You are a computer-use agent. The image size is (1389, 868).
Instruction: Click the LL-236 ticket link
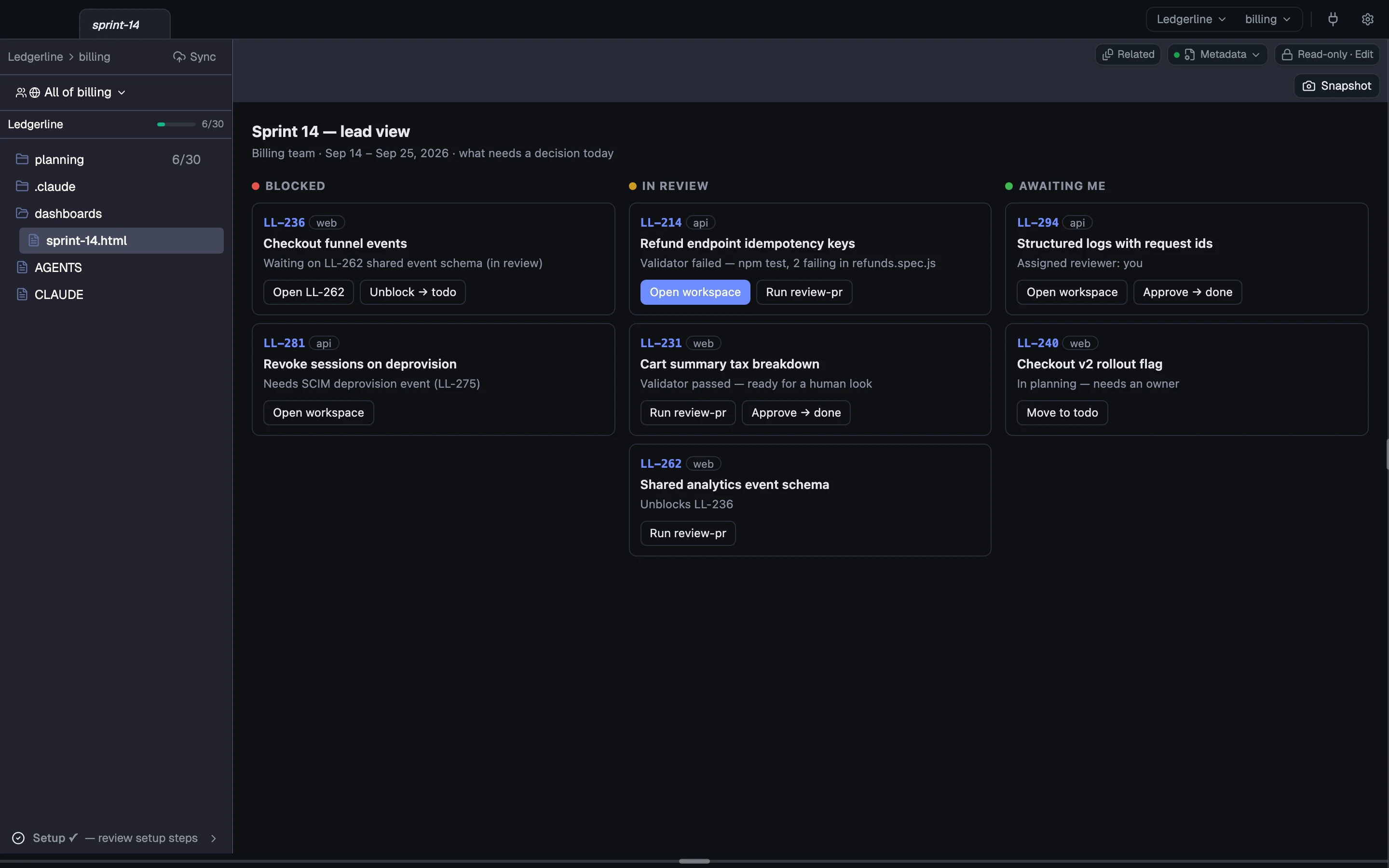pos(284,222)
